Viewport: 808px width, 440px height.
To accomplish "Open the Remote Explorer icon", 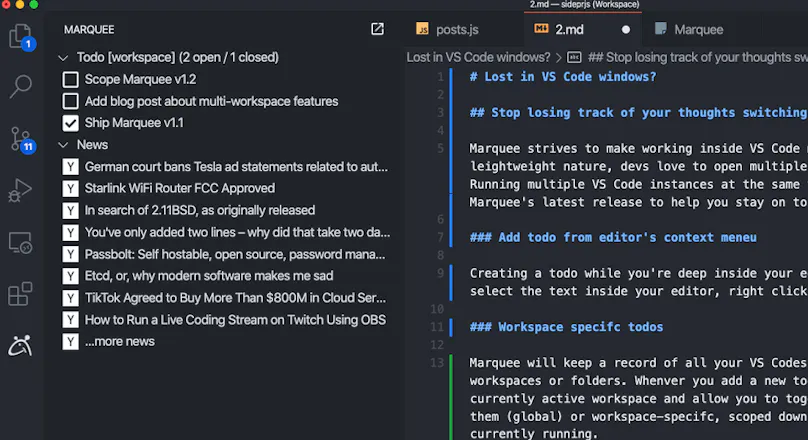I will (21, 243).
